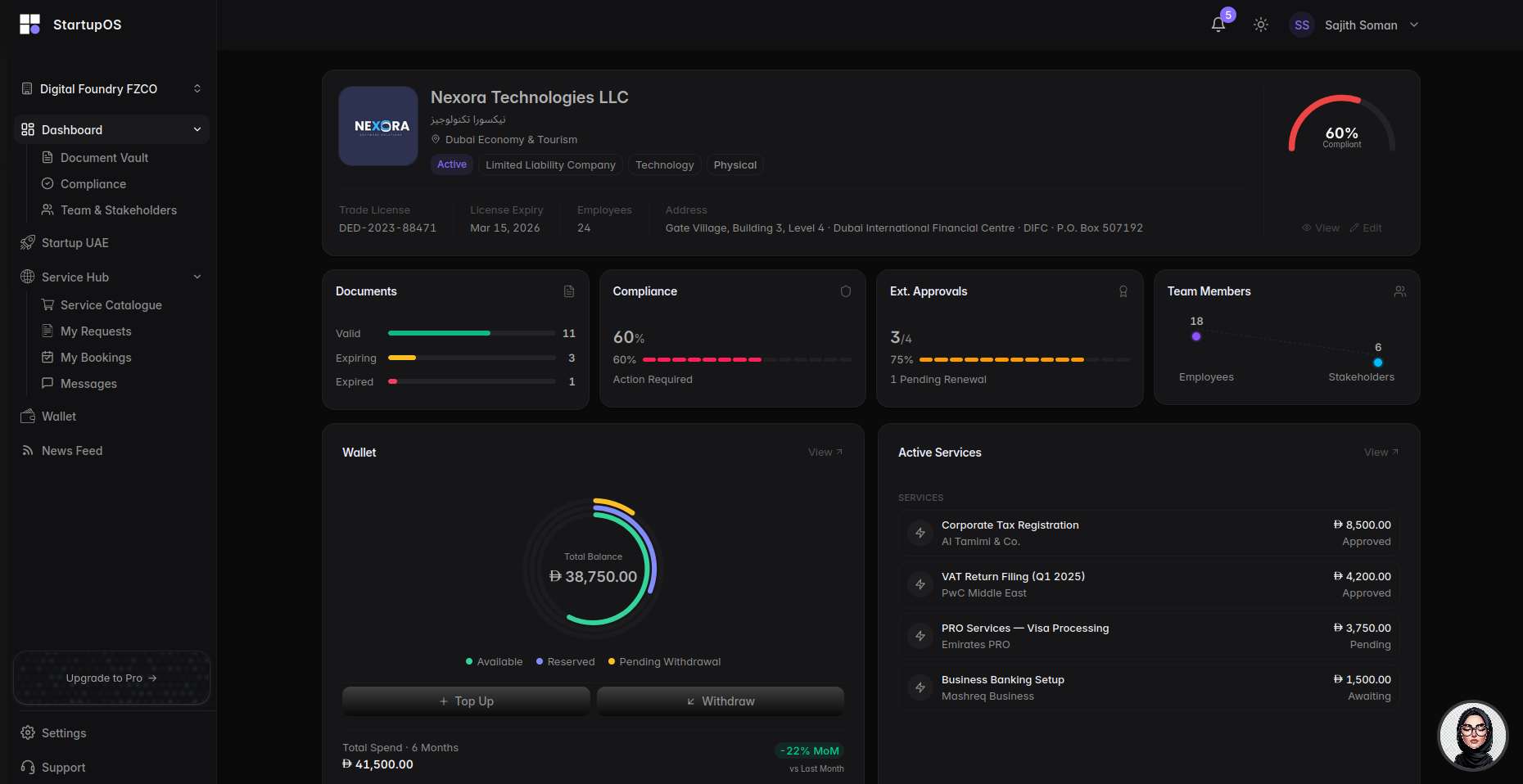The height and width of the screenshot is (784, 1523).
Task: Click lightning icon for Corporate Tax Registration
Action: (920, 534)
